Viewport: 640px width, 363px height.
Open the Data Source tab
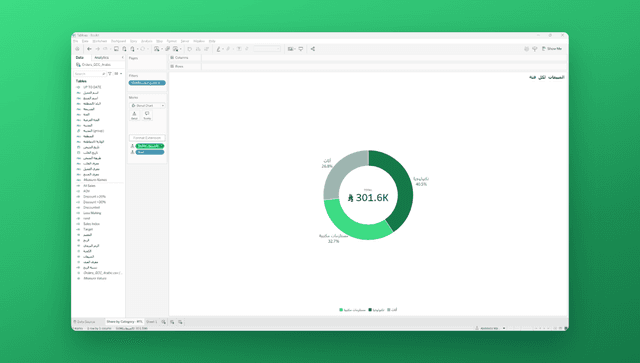click(x=84, y=322)
